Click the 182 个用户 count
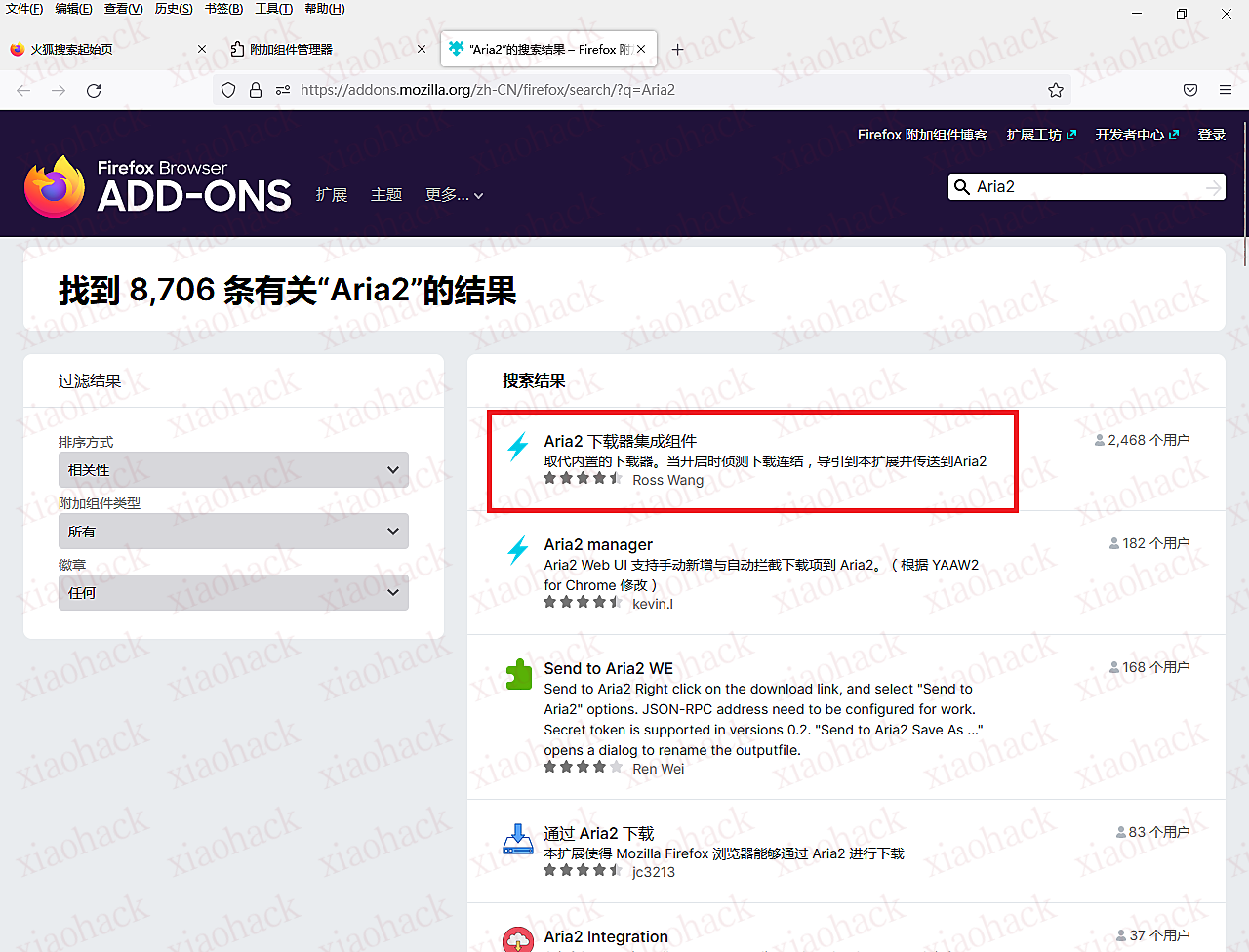Viewport: 1249px width, 952px height. point(1149,543)
